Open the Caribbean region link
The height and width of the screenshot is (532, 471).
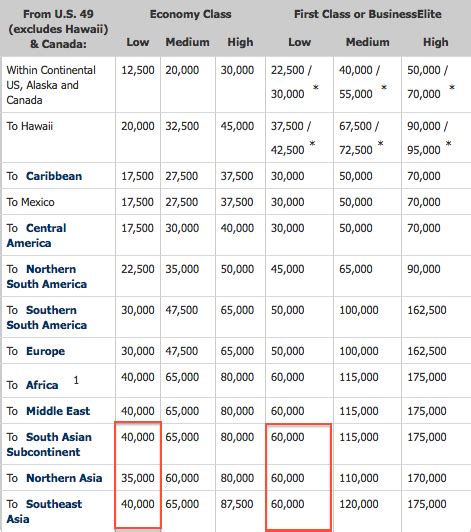54,176
